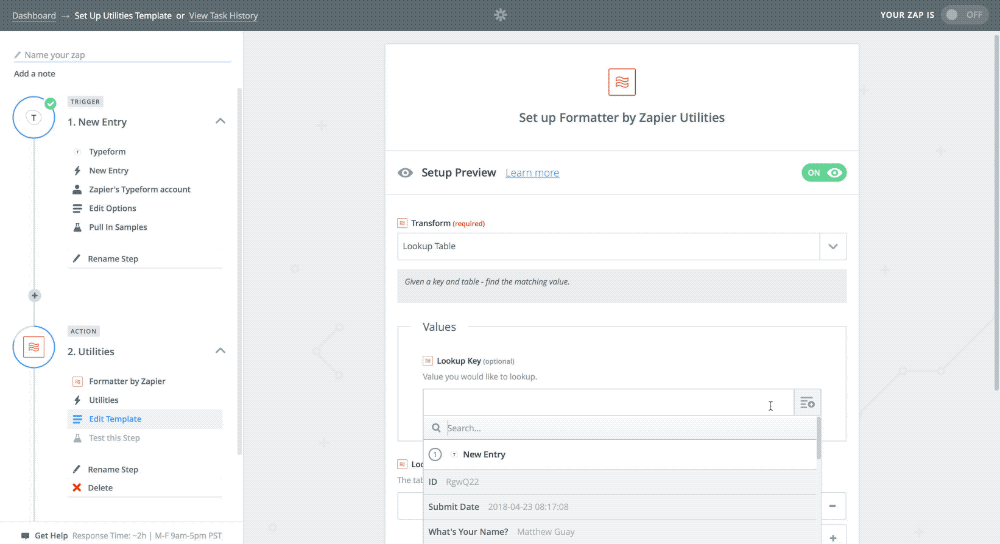Click the insert field icon beside Lookup Key
The image size is (1000, 544).
[807, 403]
